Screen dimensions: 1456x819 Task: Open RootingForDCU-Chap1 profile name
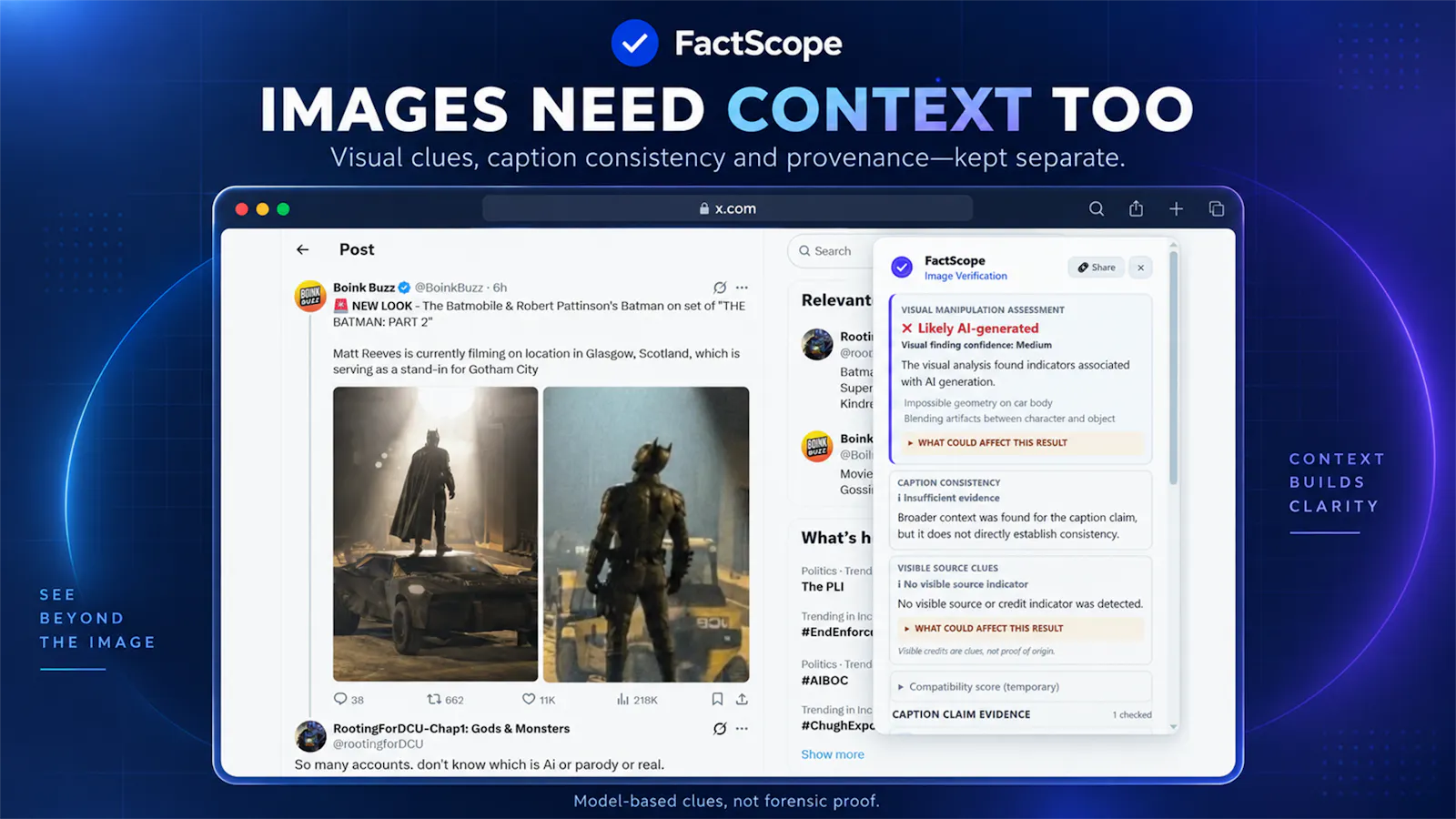coord(451,728)
